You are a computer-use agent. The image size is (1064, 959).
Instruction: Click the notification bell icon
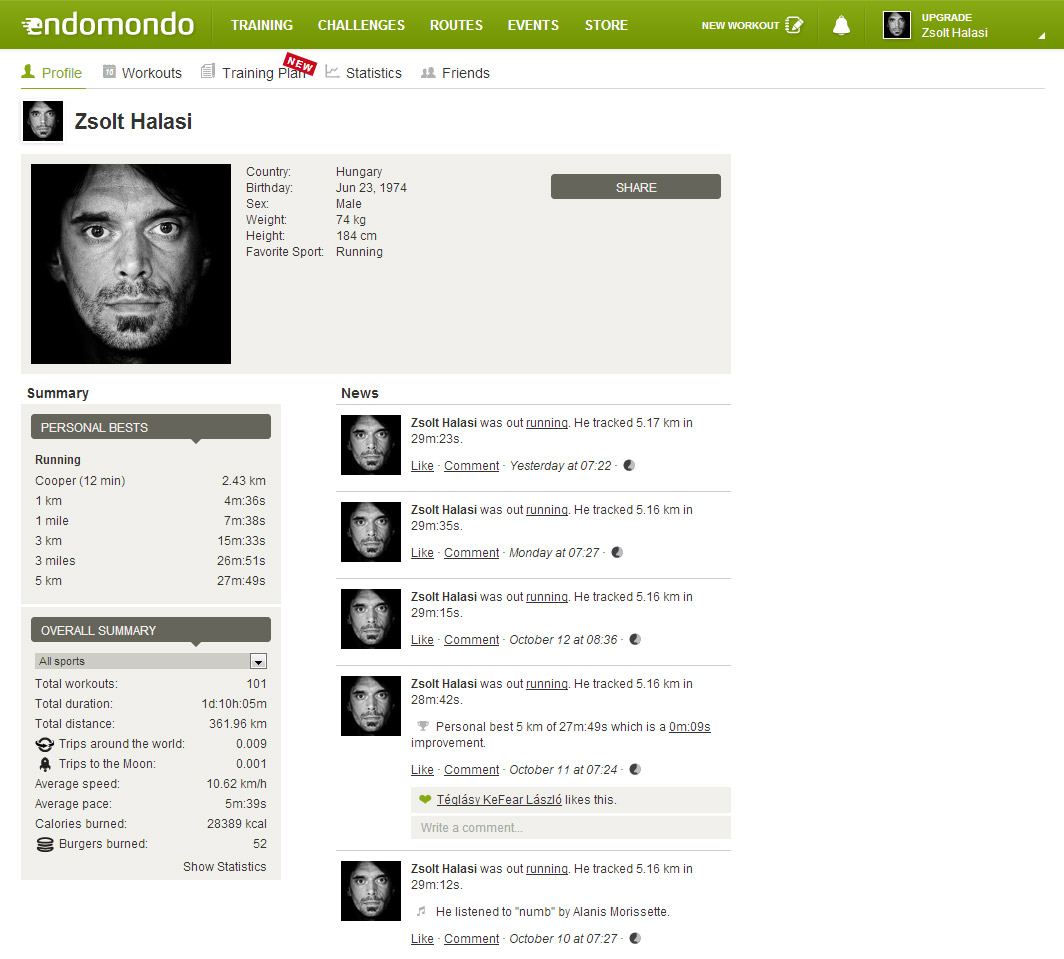pyautogui.click(x=841, y=25)
